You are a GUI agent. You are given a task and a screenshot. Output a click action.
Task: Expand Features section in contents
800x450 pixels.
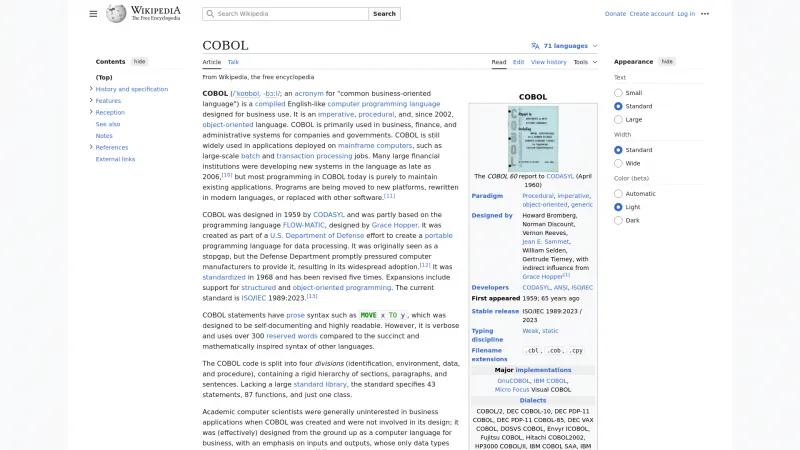click(x=91, y=101)
